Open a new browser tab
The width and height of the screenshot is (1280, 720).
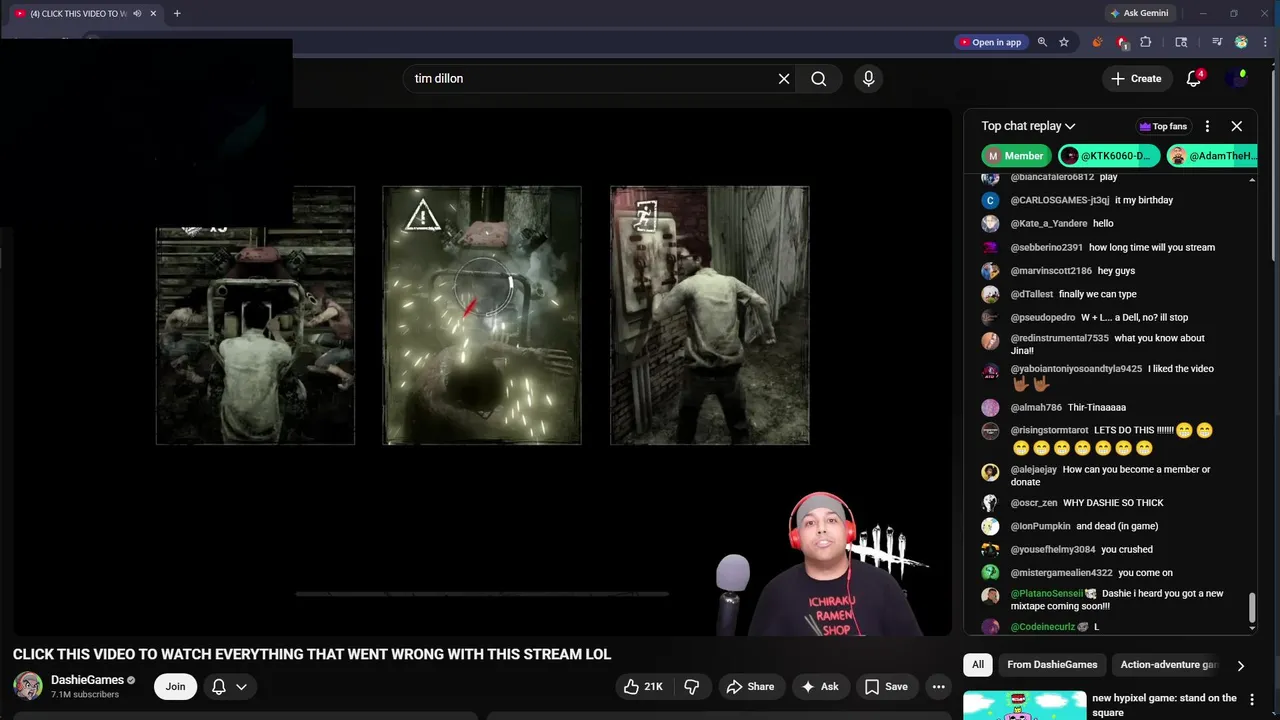point(177,13)
